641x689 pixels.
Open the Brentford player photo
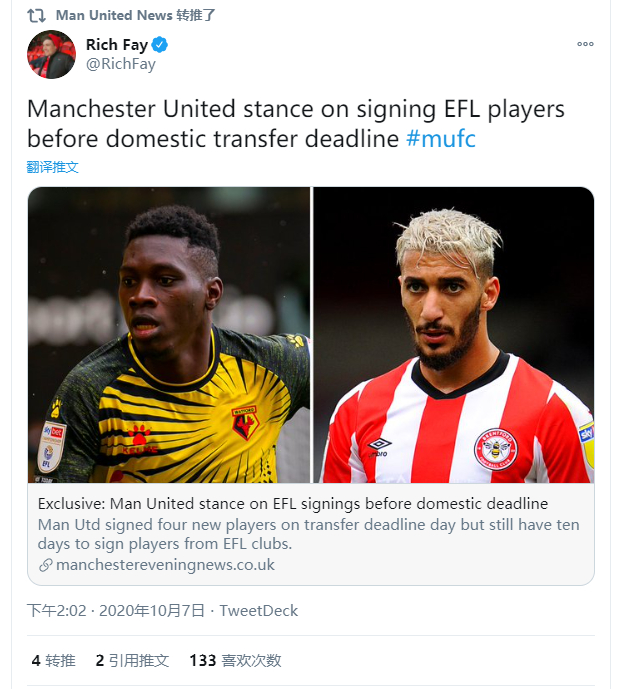453,335
